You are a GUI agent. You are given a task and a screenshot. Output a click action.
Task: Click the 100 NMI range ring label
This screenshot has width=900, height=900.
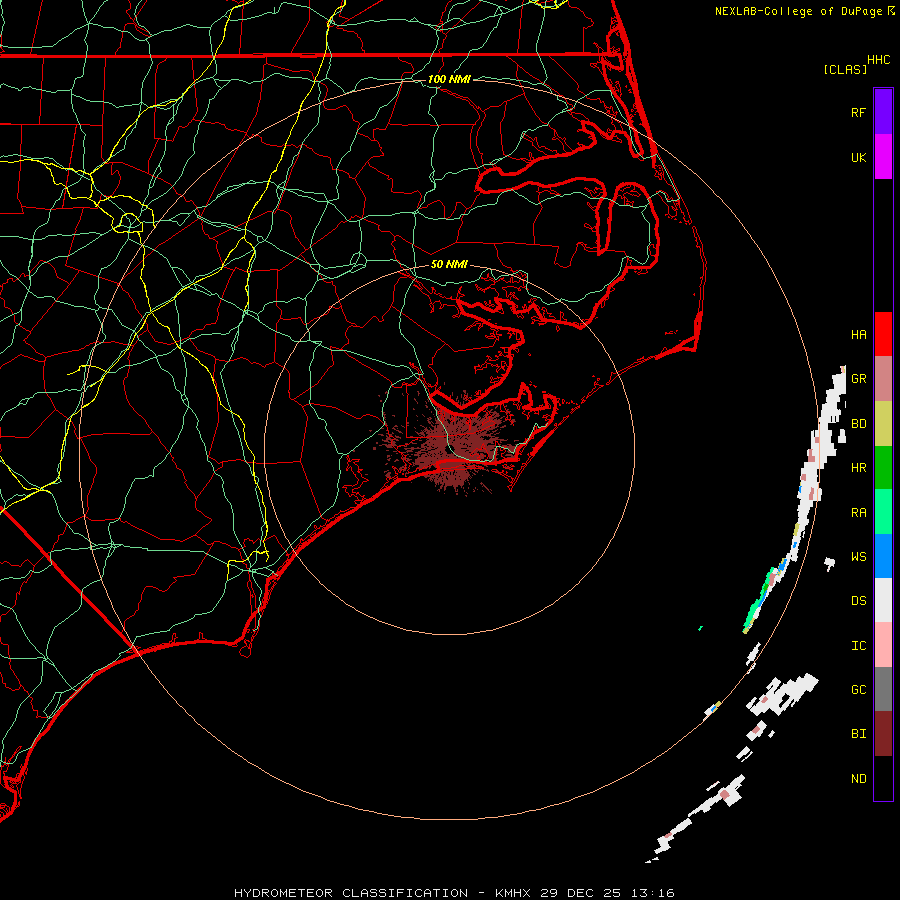tap(449, 79)
